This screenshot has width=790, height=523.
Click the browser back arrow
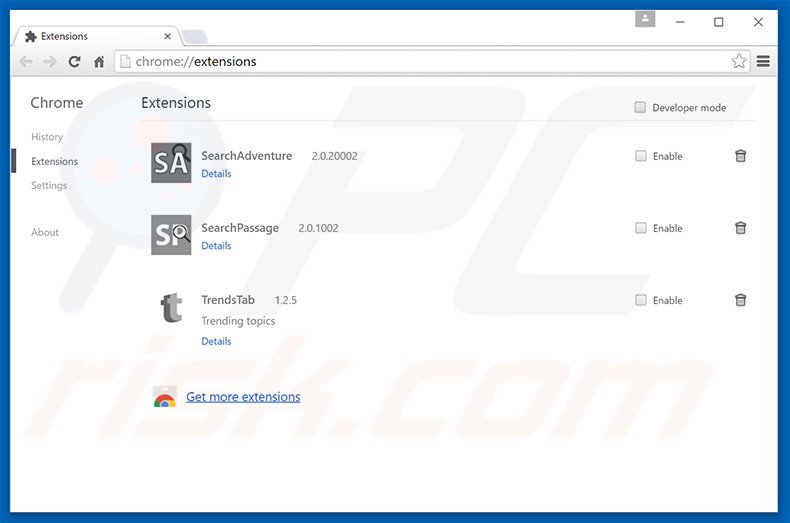tap(26, 62)
